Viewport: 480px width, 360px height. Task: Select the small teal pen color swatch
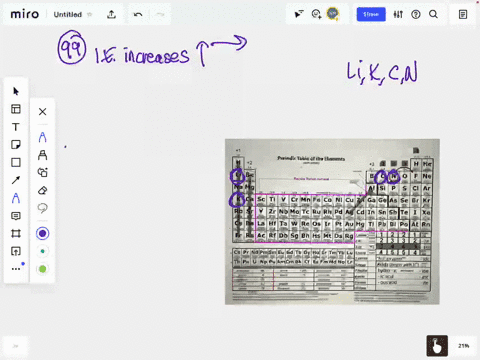click(x=42, y=251)
